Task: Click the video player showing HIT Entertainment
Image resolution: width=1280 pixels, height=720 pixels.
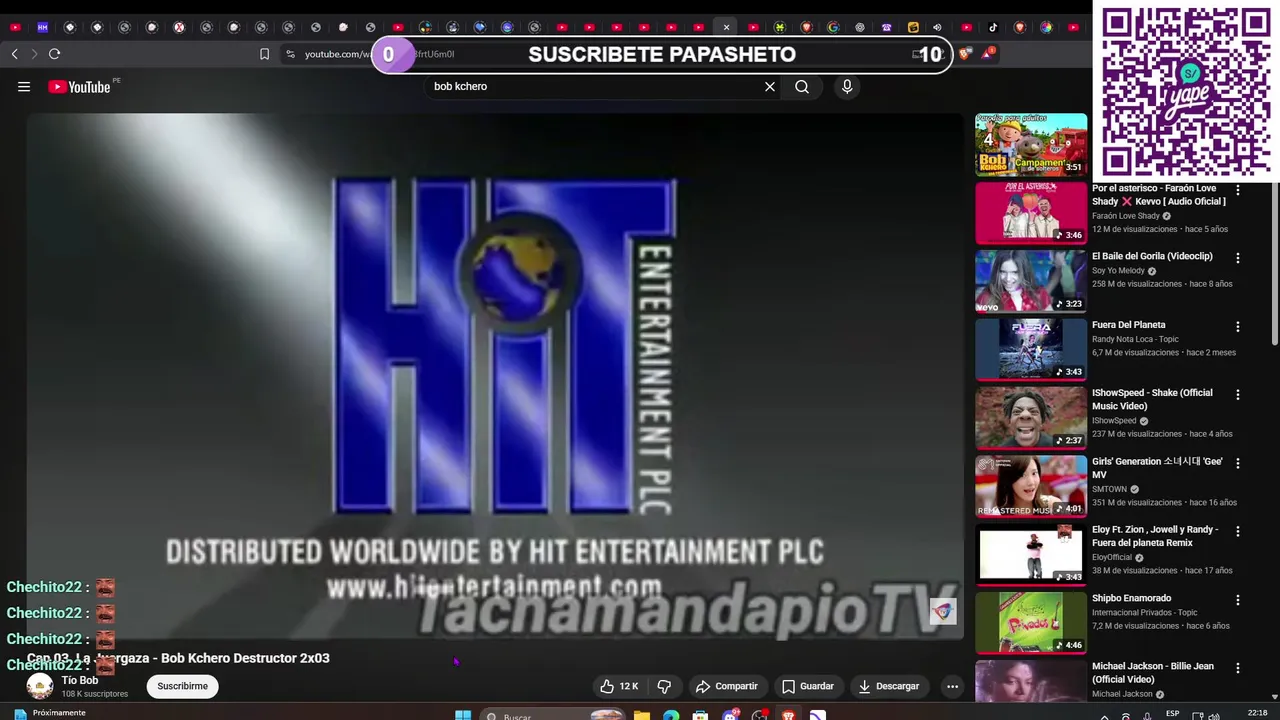Action: pos(495,376)
